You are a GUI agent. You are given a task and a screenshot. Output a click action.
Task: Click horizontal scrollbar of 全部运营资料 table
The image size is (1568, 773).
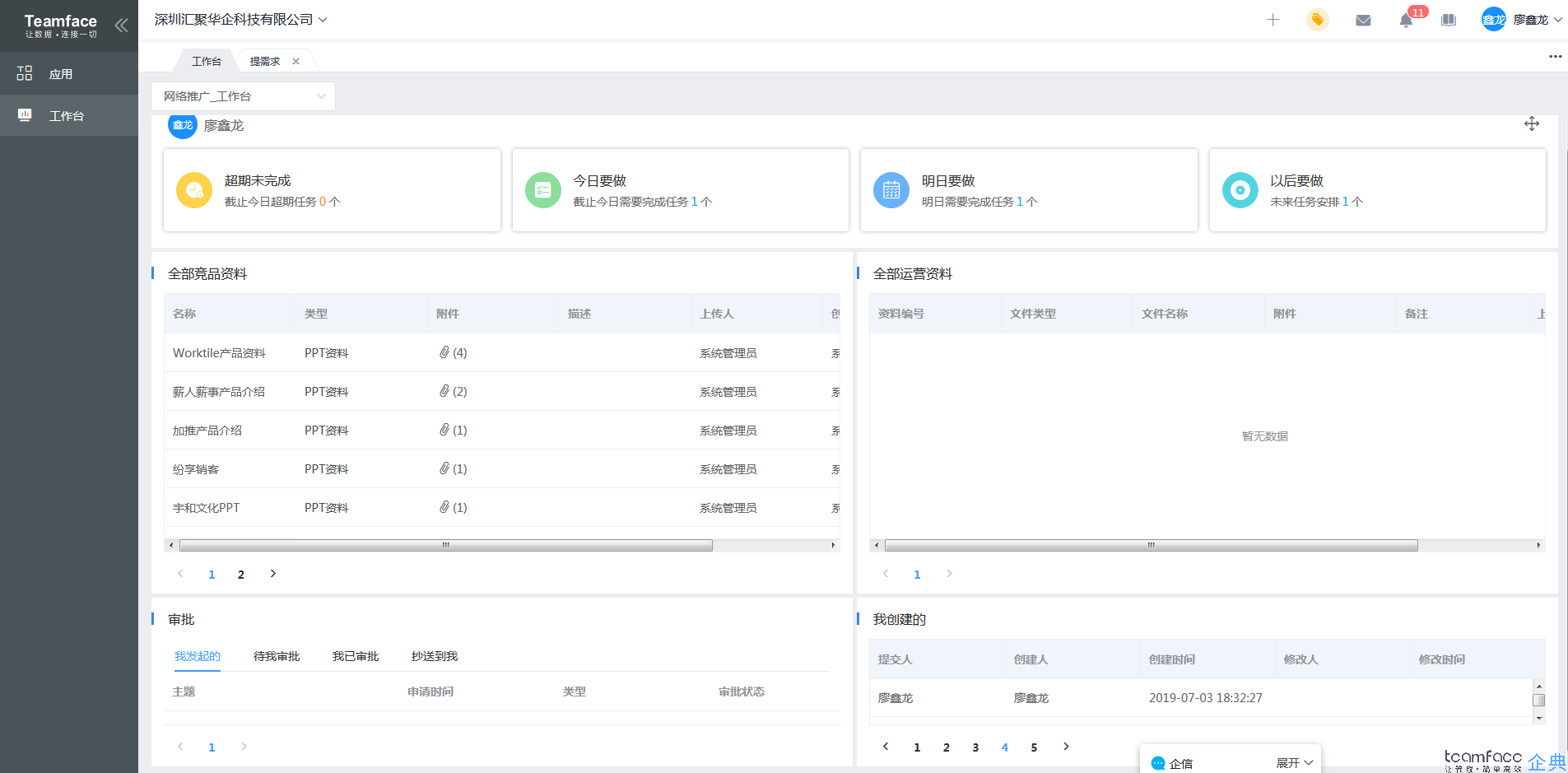[x=1151, y=545]
